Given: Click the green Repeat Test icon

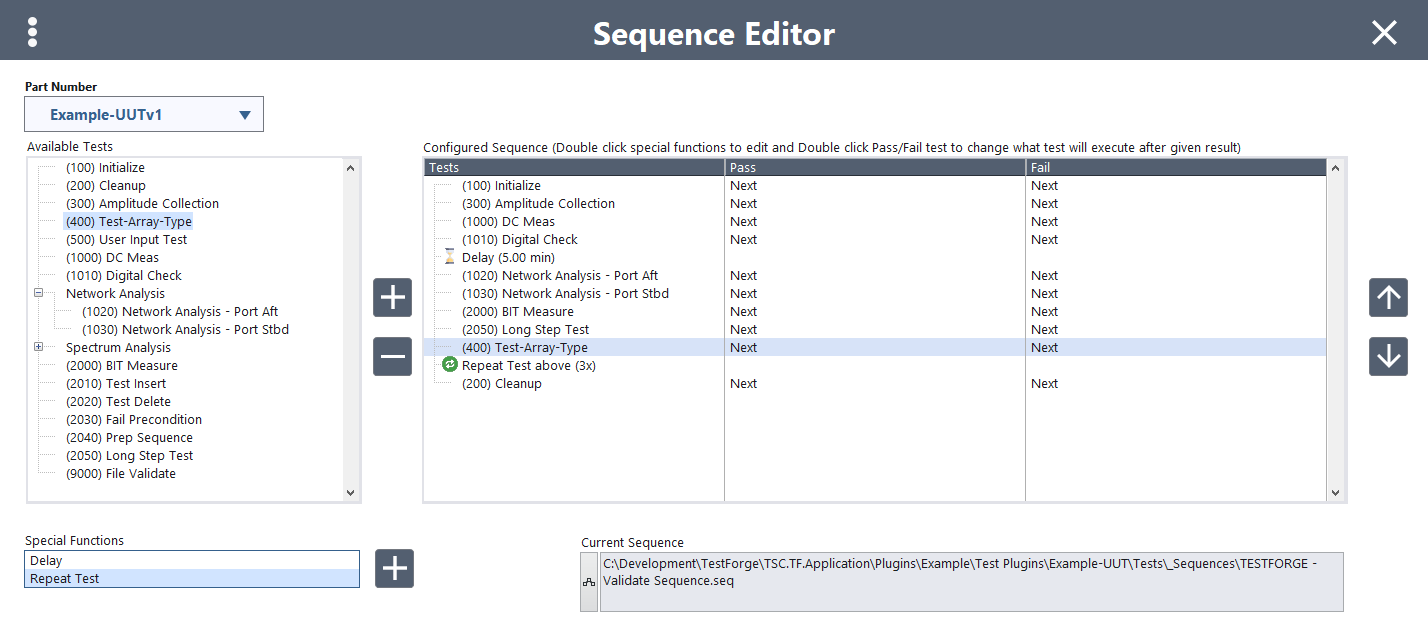Looking at the screenshot, I should point(449,365).
